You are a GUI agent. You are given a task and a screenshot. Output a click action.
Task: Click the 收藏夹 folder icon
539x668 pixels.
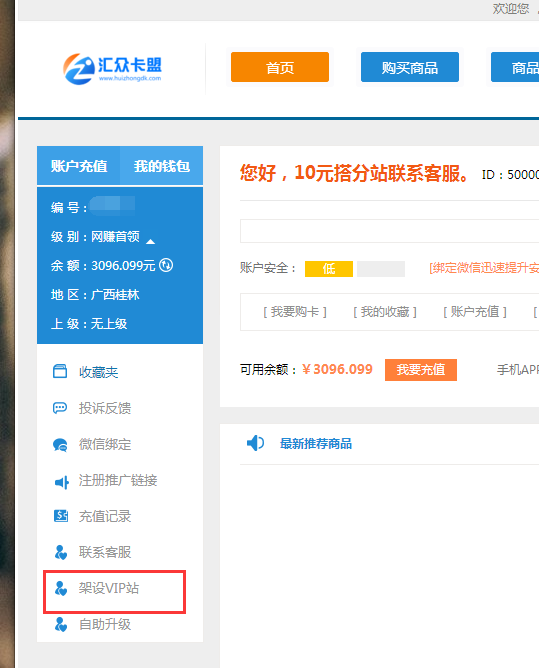click(60, 371)
